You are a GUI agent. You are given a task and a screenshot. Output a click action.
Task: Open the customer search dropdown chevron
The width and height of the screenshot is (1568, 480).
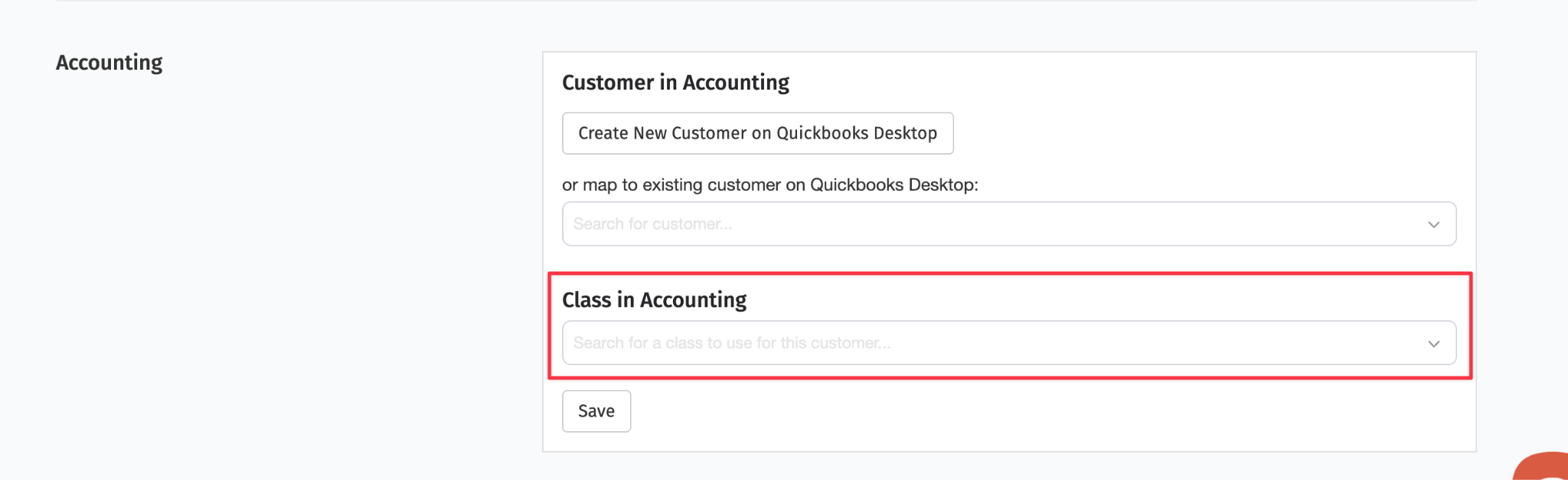click(x=1433, y=224)
